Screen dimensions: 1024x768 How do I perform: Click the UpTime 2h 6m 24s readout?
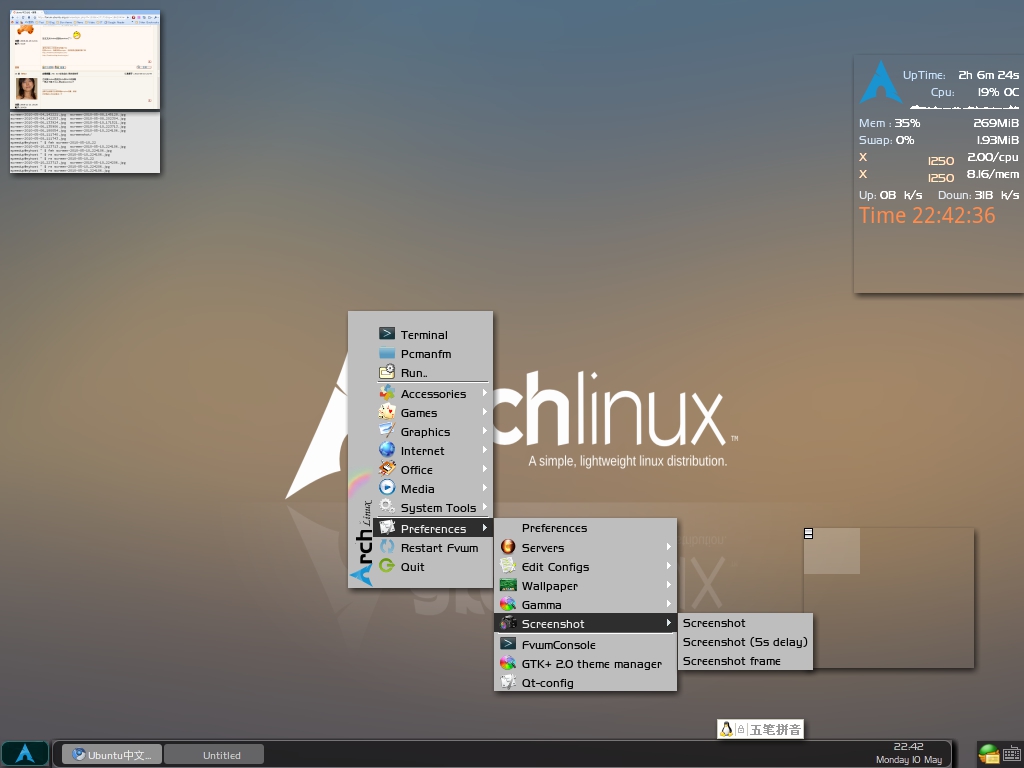click(961, 75)
